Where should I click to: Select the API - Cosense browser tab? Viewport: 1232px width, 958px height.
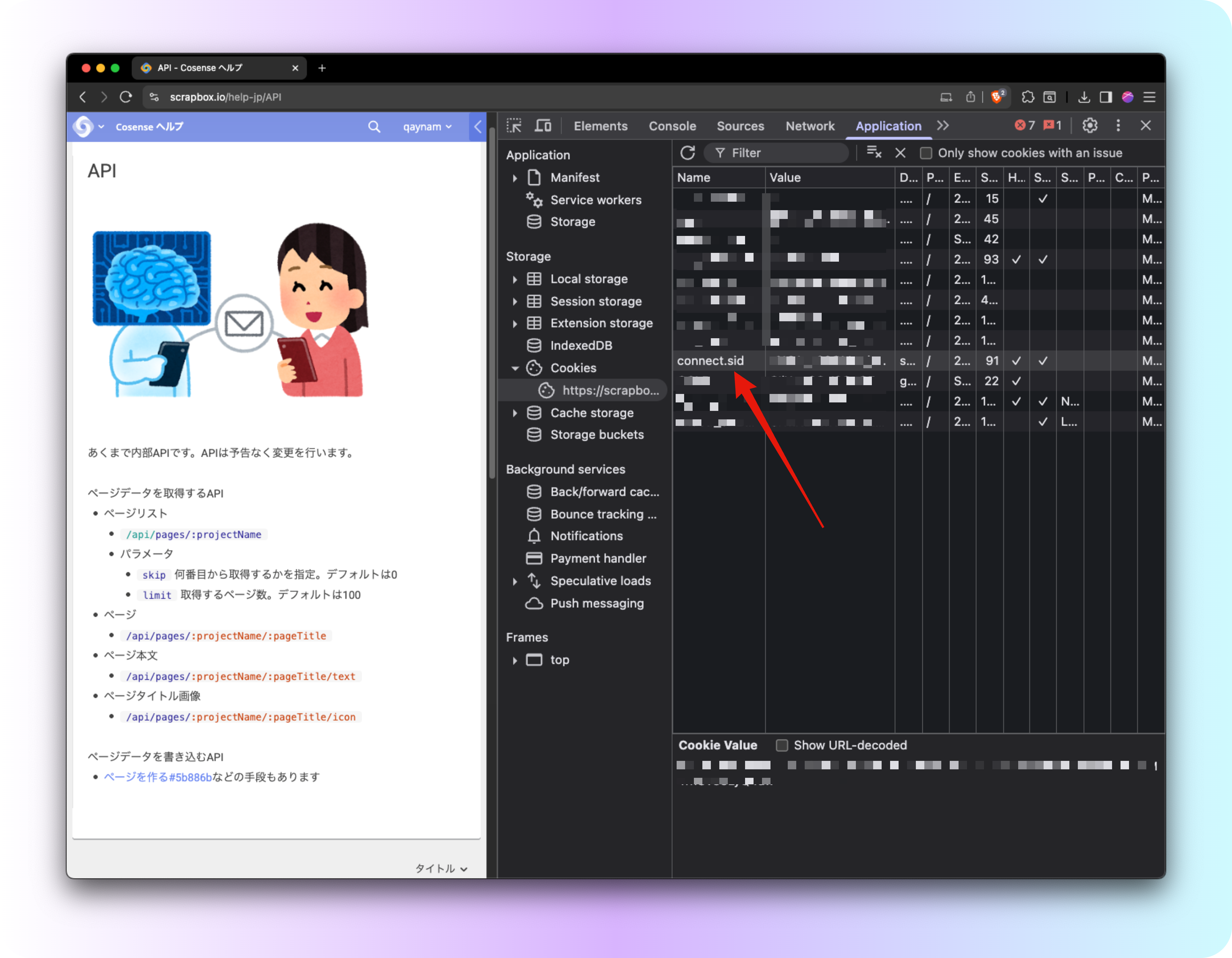pyautogui.click(x=219, y=68)
